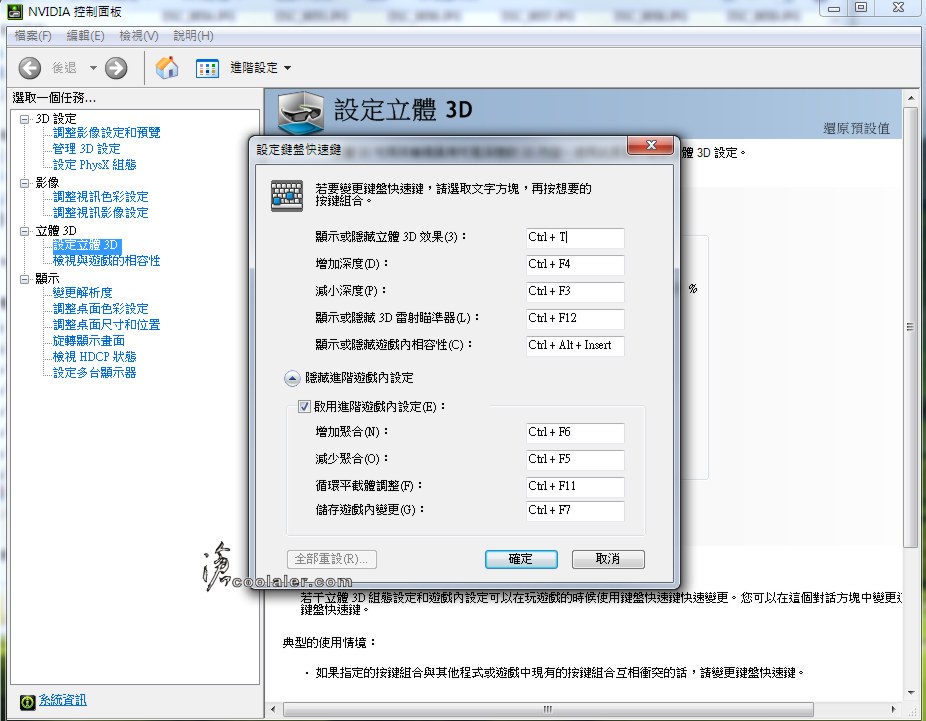Click the 儲存遊戲內變更 shortcut field
The width and height of the screenshot is (926, 721).
[x=575, y=511]
